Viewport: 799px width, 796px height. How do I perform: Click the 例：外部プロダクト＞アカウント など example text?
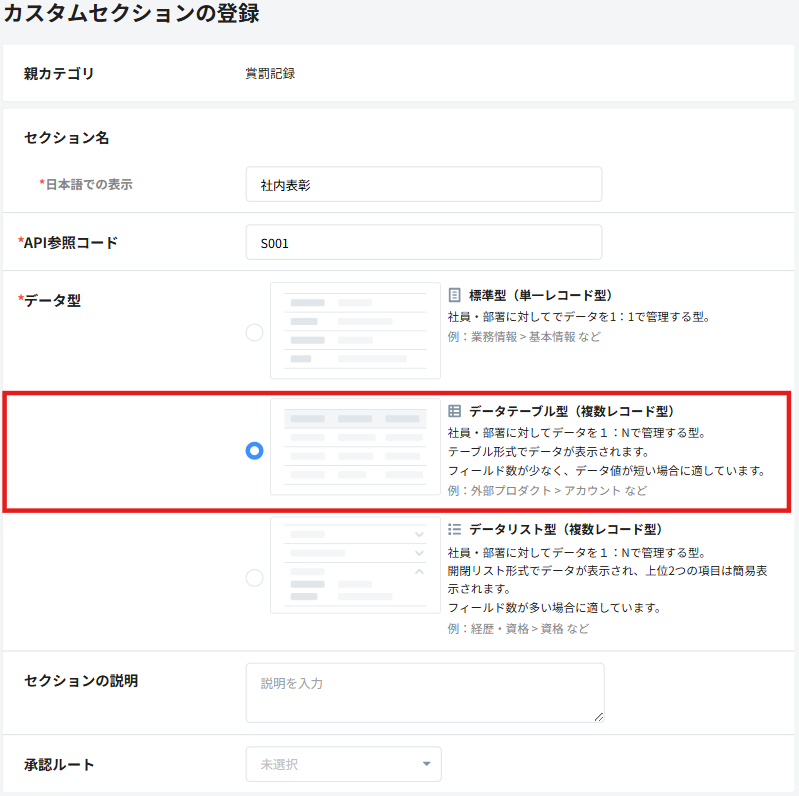tap(547, 490)
